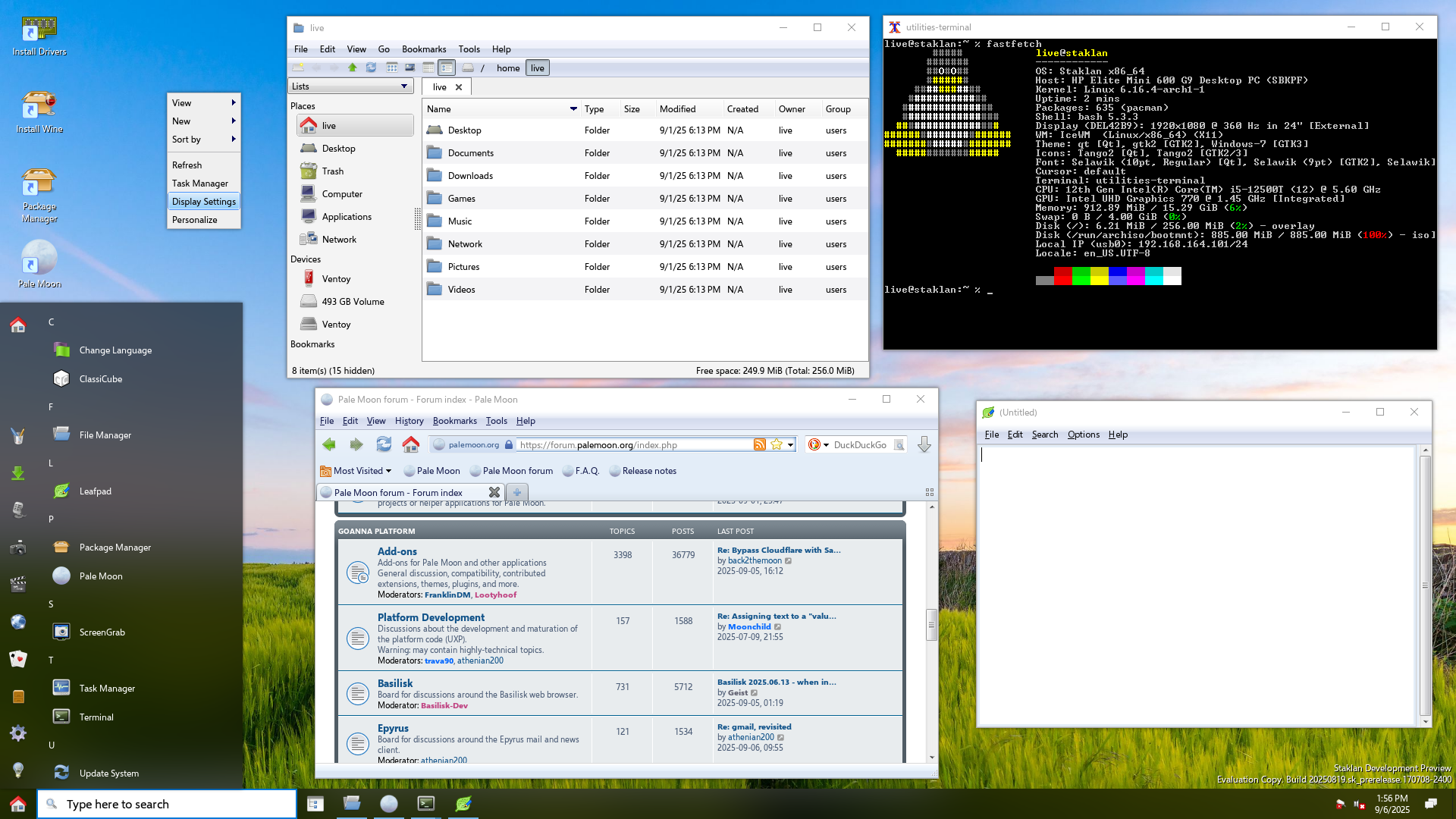Viewport: 1456px width, 819px height.
Task: Enable detailed list view mode
Action: pyautogui.click(x=447, y=67)
